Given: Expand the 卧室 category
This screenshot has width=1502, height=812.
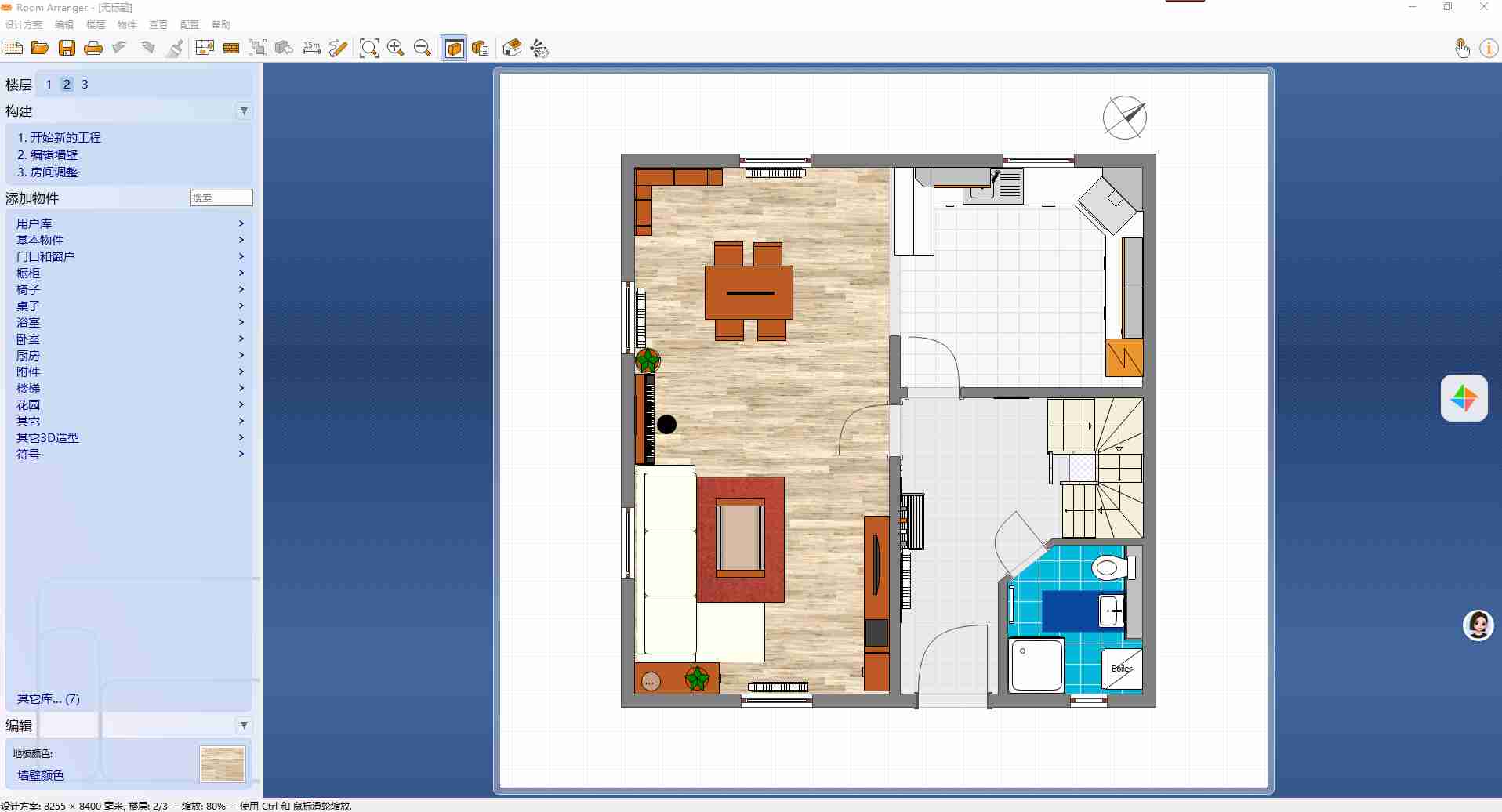Looking at the screenshot, I should (130, 339).
